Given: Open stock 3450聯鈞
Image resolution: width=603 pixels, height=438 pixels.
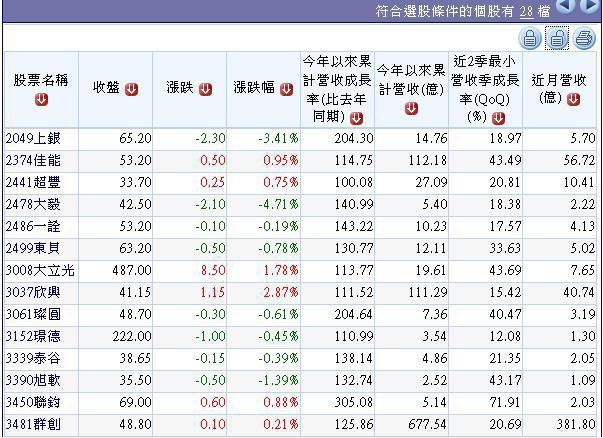Looking at the screenshot, I should tap(33, 402).
